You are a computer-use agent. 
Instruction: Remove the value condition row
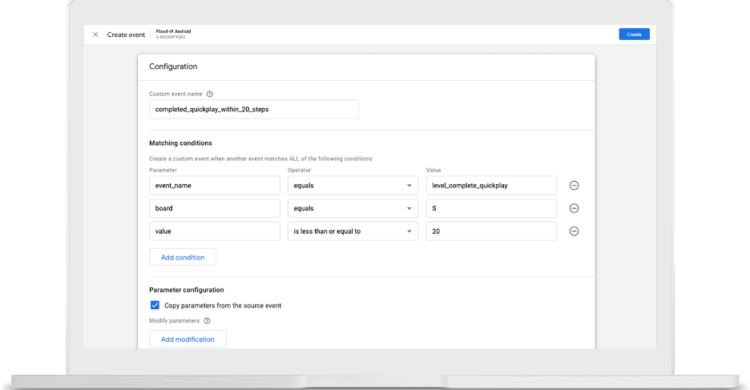tap(574, 231)
